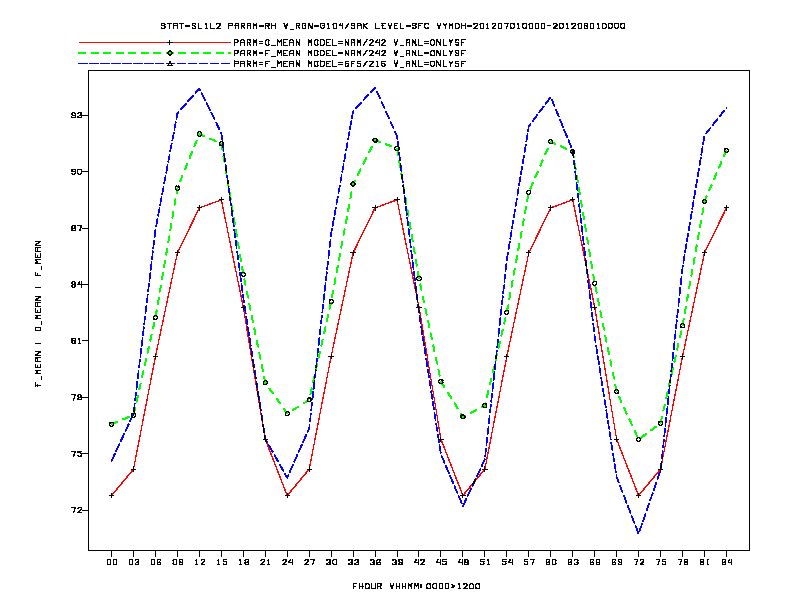This screenshot has height=612, width=792.
Task: Click the green circle data point at hour 12
Action: (x=200, y=134)
